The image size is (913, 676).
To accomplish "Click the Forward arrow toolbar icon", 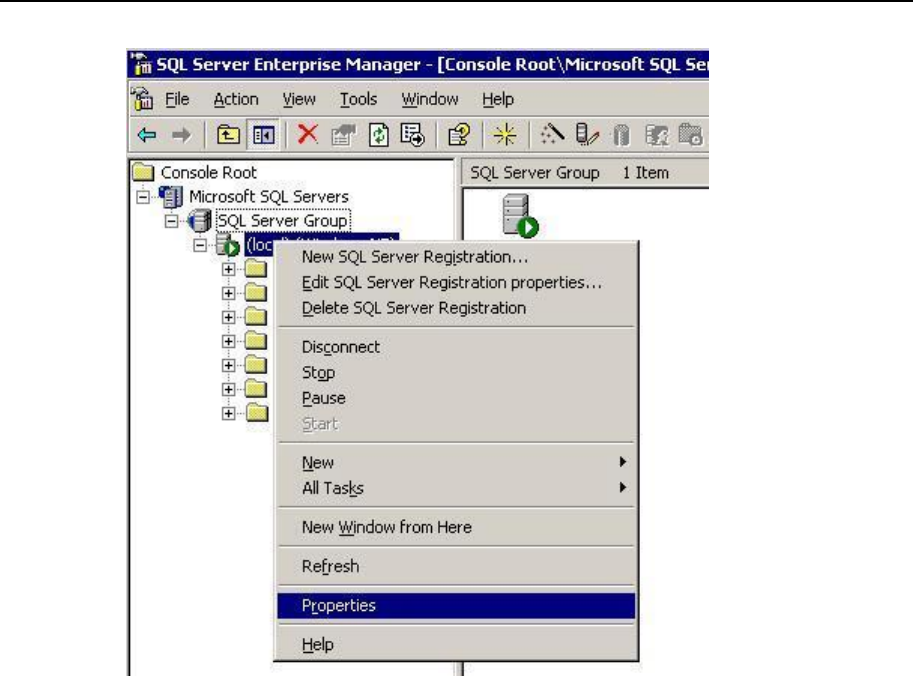I will [181, 135].
